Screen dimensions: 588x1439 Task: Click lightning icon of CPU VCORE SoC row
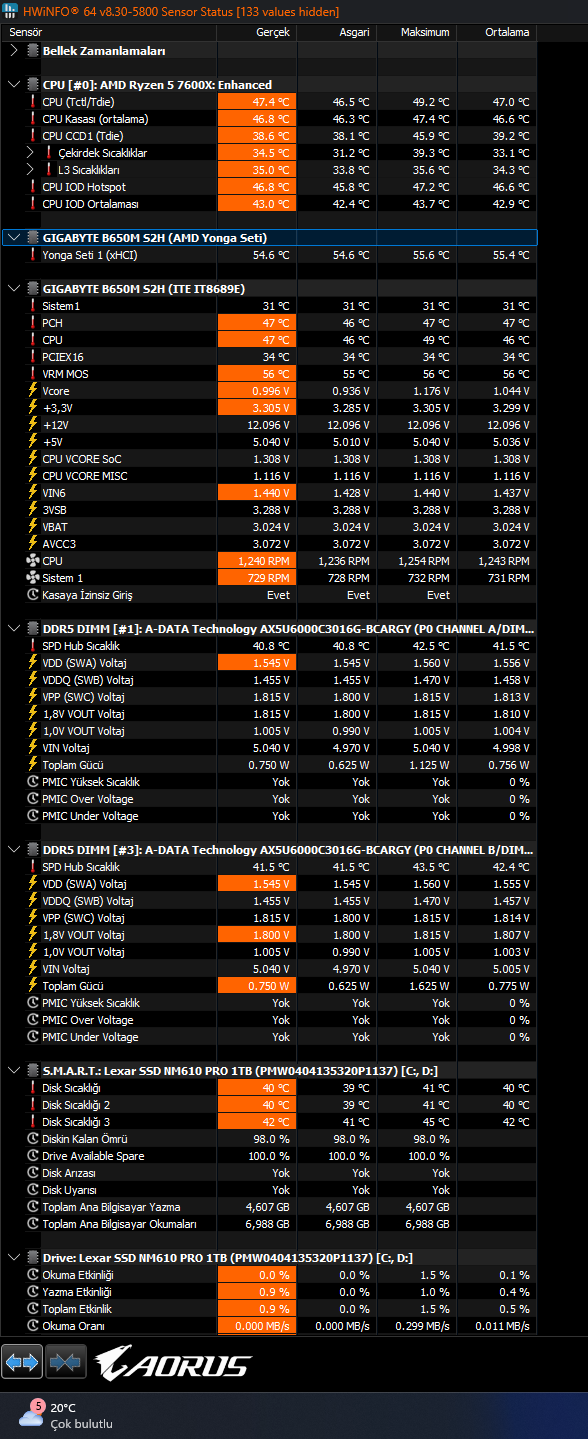31,459
